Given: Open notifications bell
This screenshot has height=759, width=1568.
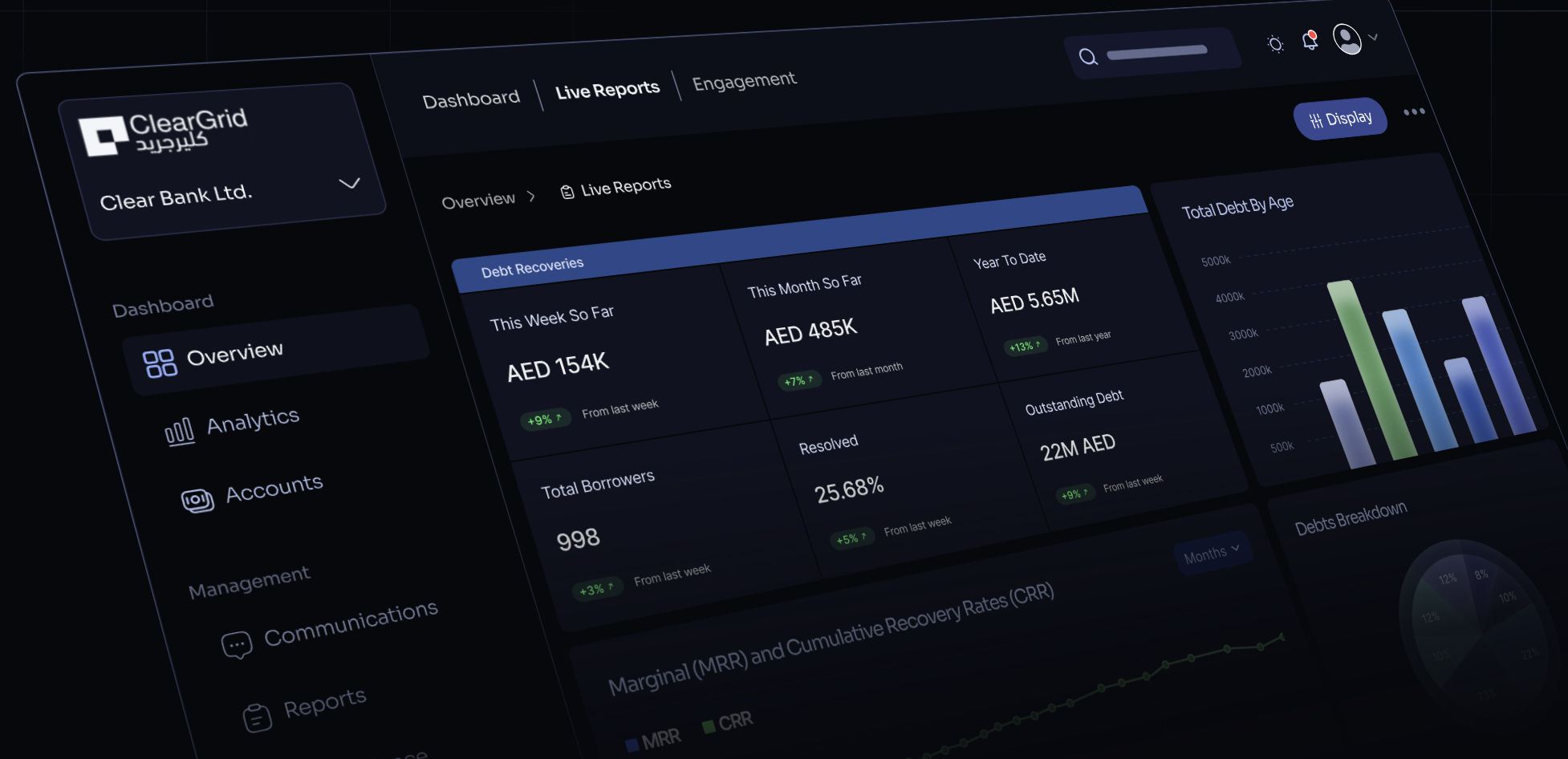Looking at the screenshot, I should click(1310, 40).
